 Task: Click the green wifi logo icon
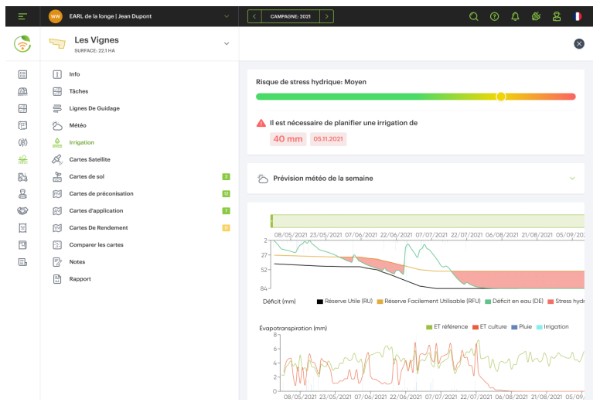click(23, 44)
